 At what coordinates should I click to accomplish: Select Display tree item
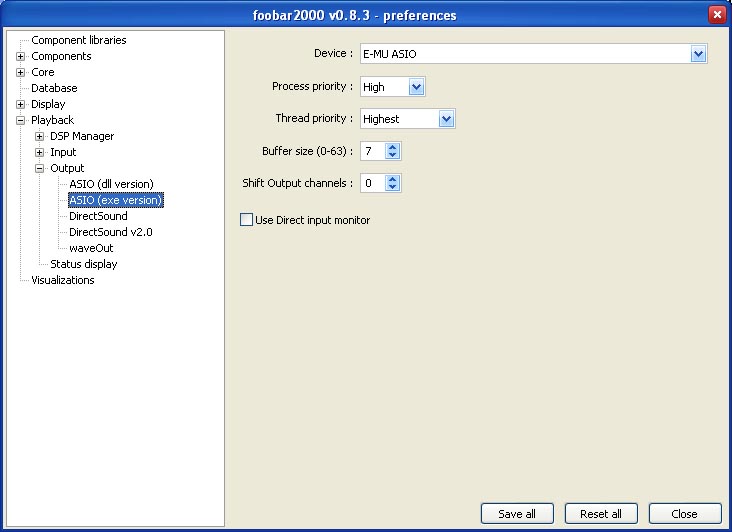(x=48, y=104)
